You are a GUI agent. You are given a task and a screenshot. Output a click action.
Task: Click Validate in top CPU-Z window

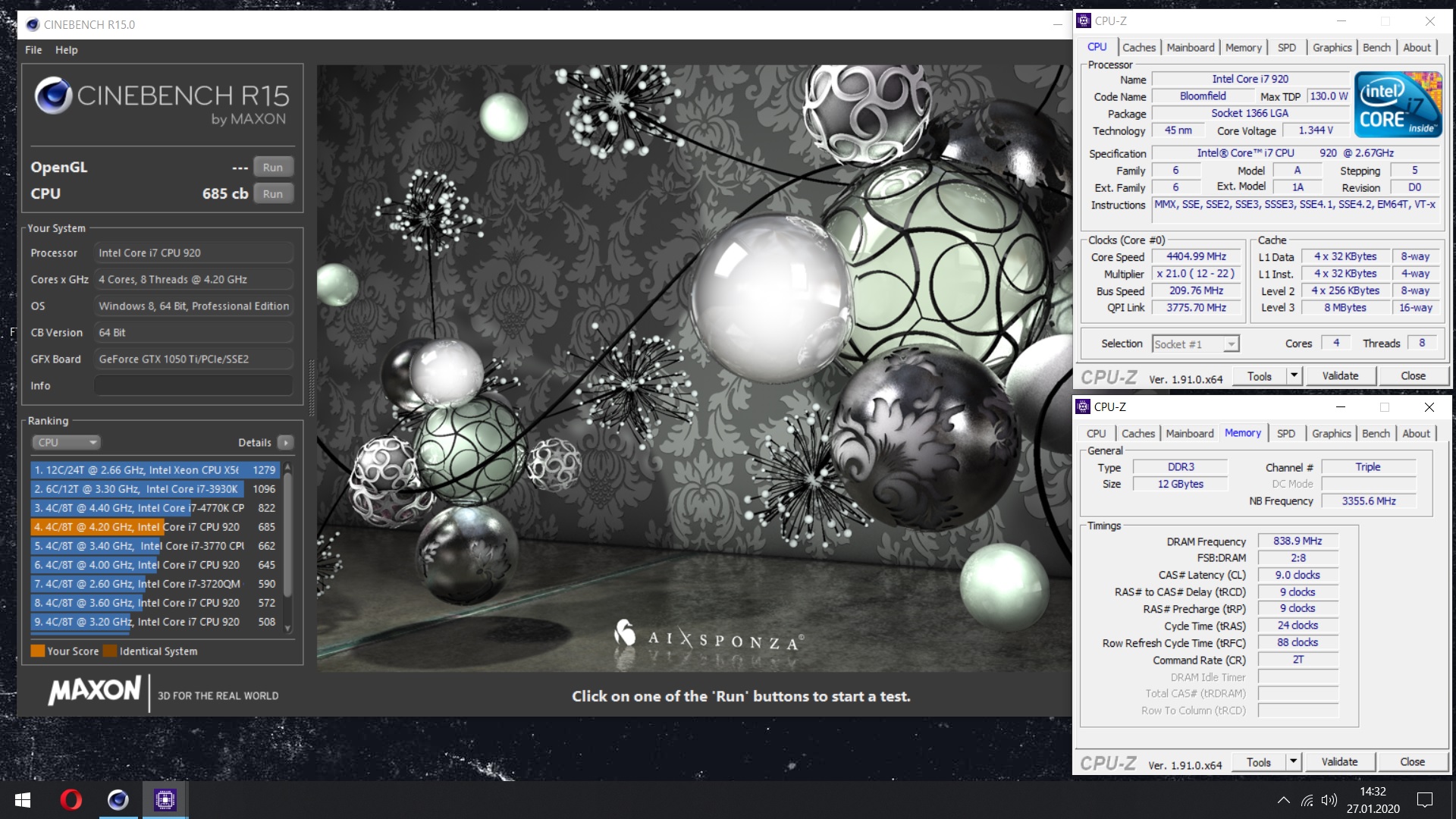(1341, 376)
